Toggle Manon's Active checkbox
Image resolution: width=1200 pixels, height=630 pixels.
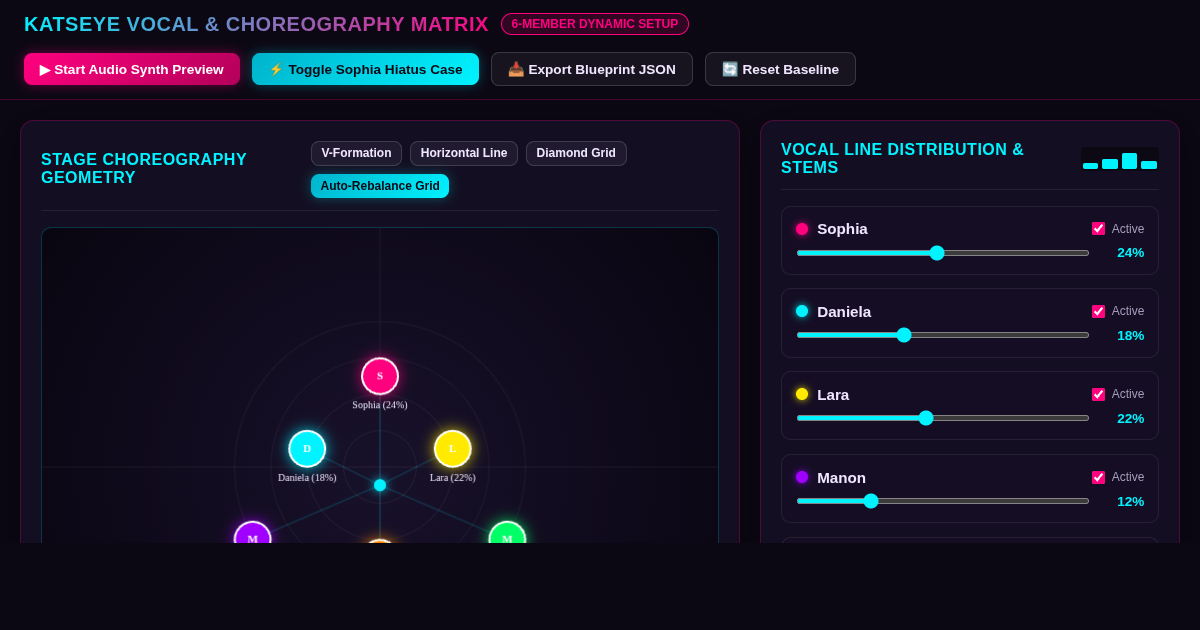pyautogui.click(x=1098, y=478)
